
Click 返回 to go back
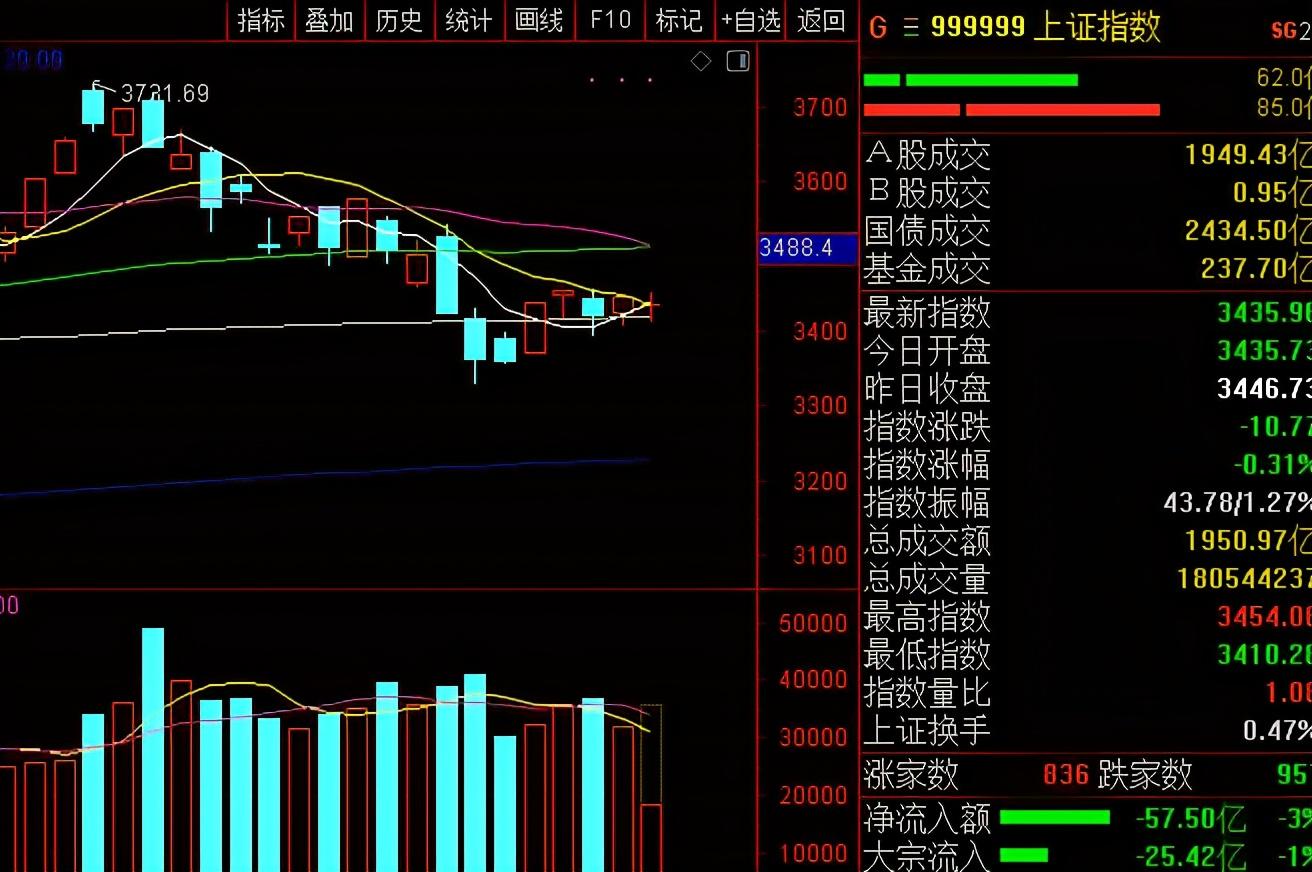coord(822,20)
